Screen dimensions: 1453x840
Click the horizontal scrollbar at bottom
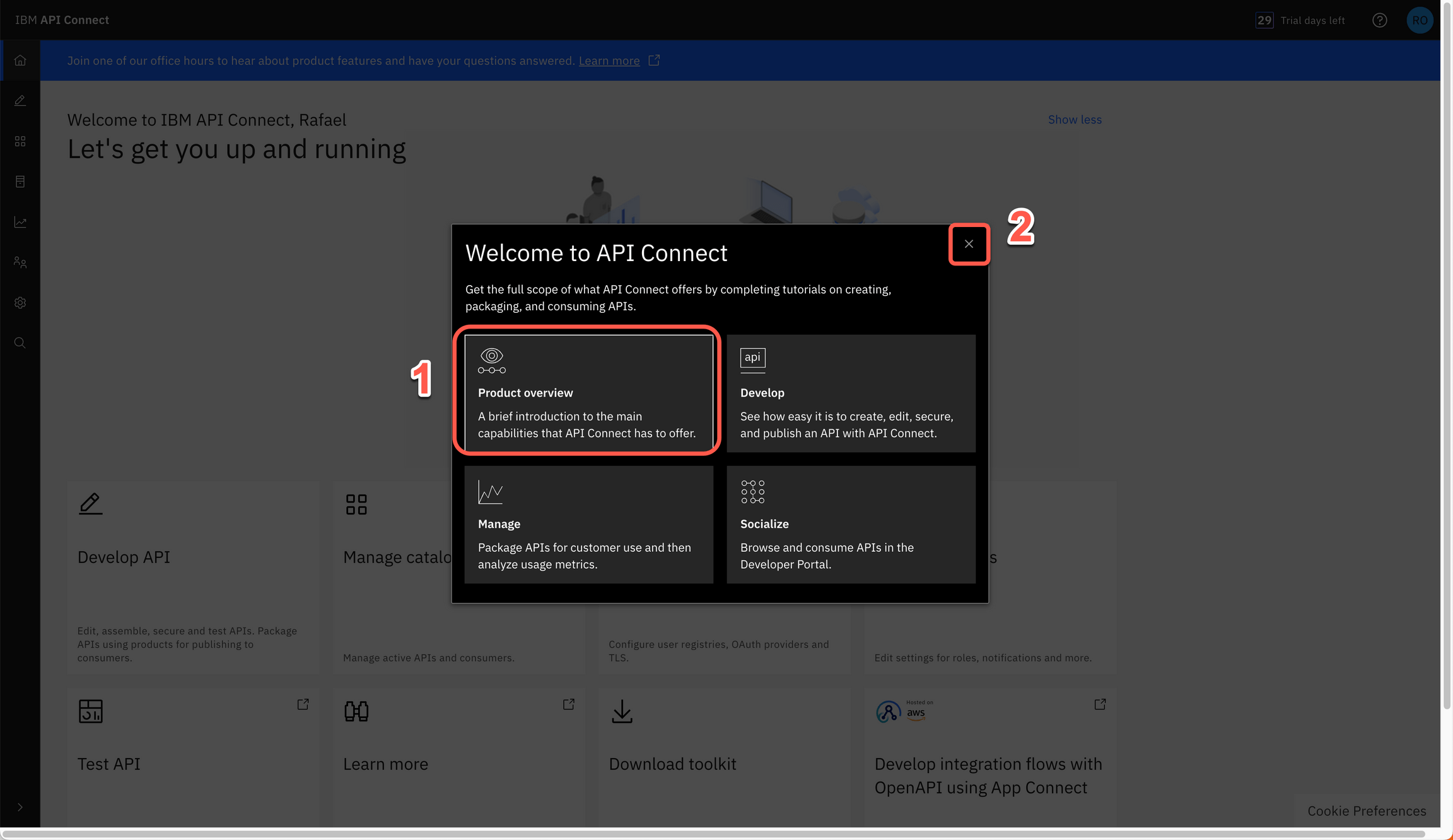(x=713, y=834)
